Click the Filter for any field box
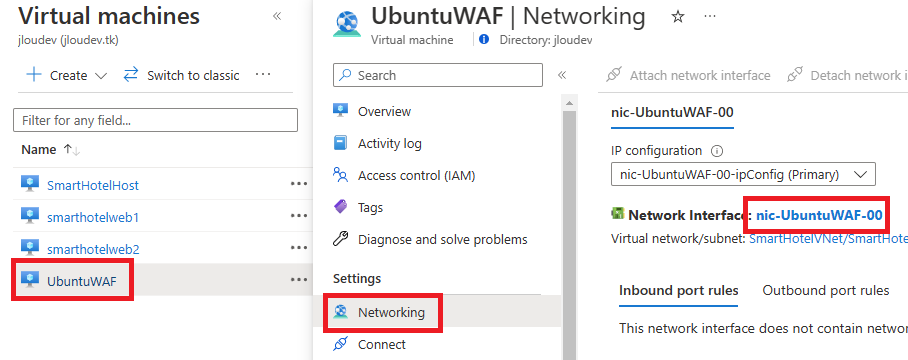Viewport: 908px width, 360px height. [x=155, y=120]
